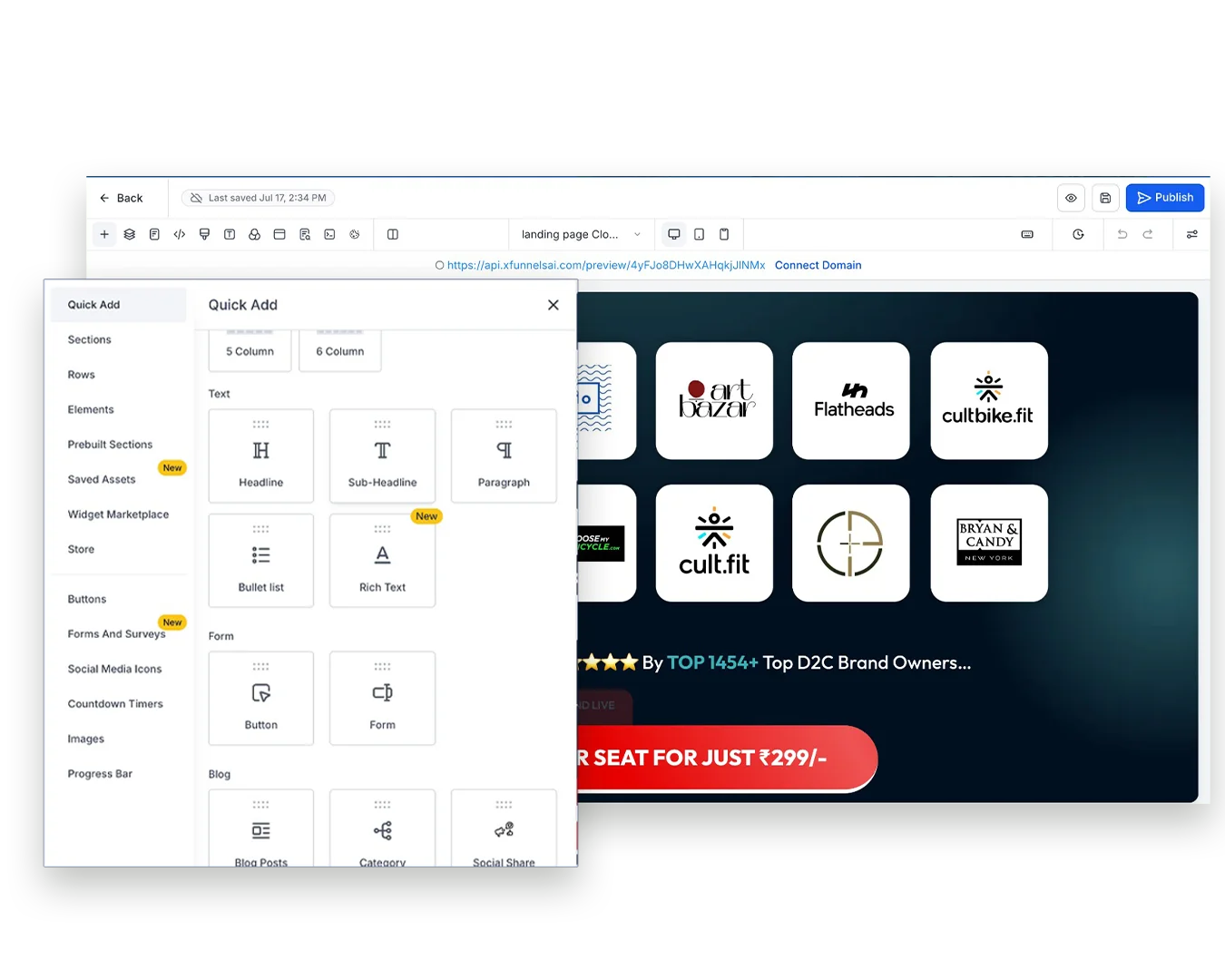Image resolution: width=1225 pixels, height=980 pixels.
Task: Open Images category
Action: point(86,739)
